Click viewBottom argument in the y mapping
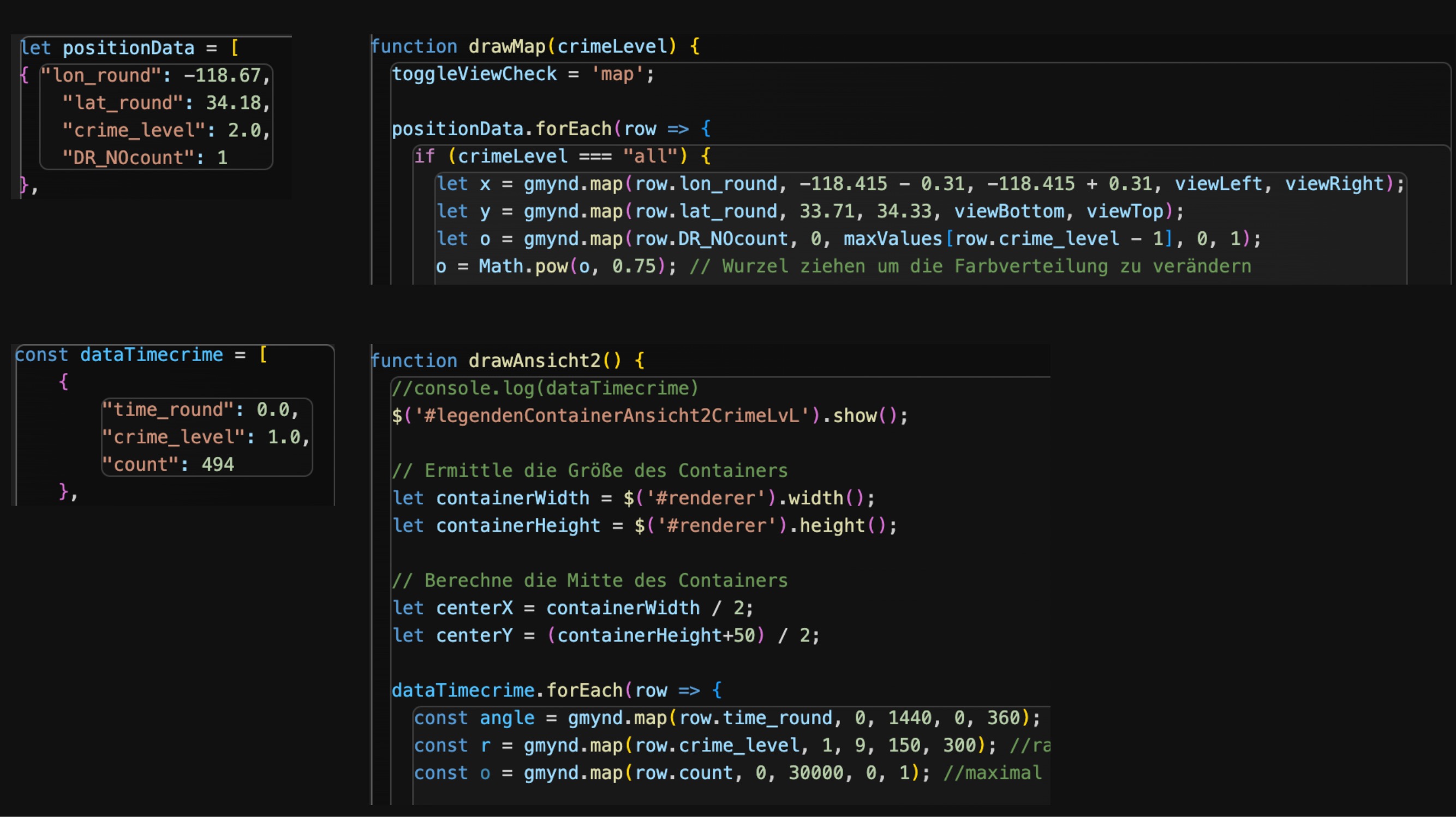1456x817 pixels. 1009,211
